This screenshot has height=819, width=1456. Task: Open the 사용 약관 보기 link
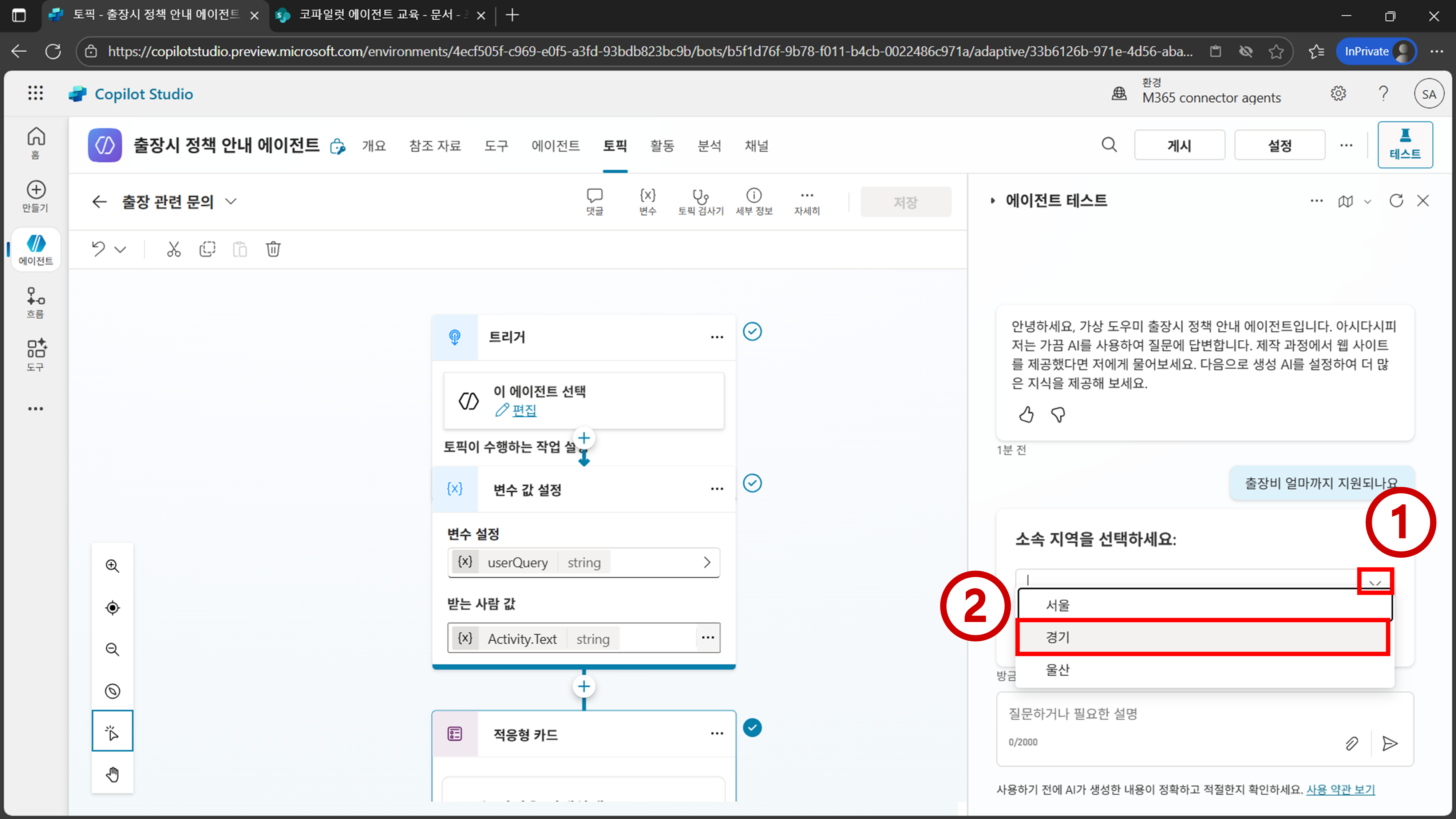point(1340,790)
